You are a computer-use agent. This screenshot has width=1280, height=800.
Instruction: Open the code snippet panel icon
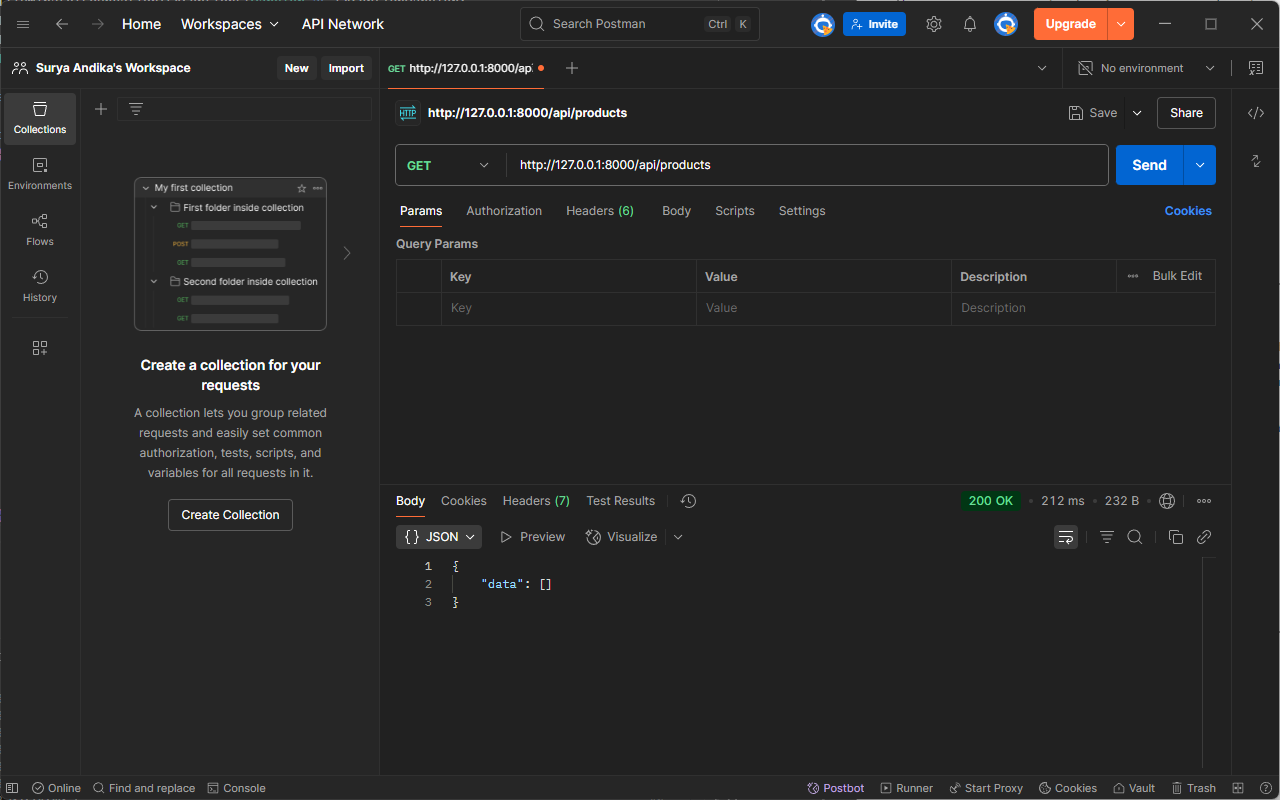click(x=1256, y=113)
